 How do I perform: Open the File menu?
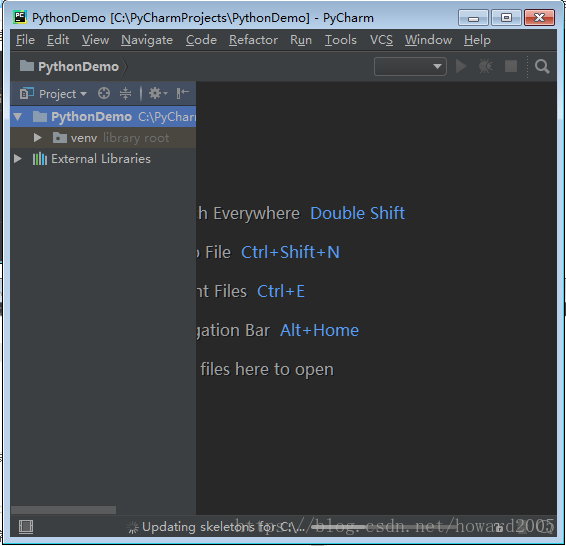coord(25,40)
